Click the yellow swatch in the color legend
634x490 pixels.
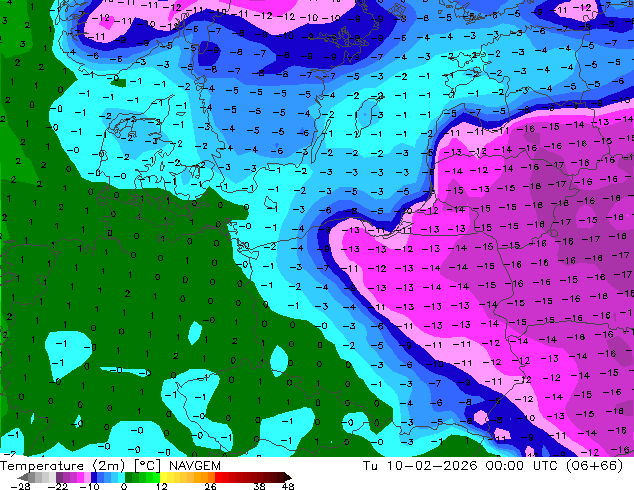(x=163, y=477)
